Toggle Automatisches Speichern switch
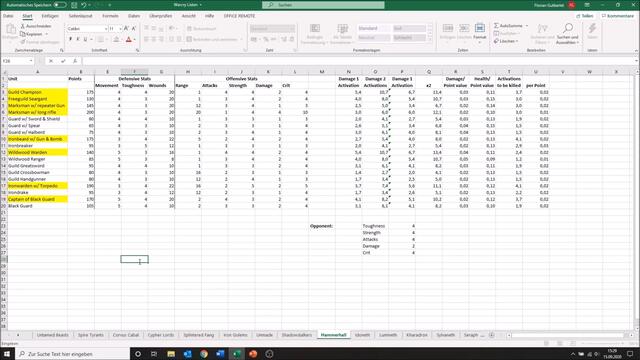640x360 pixels. point(60,5)
